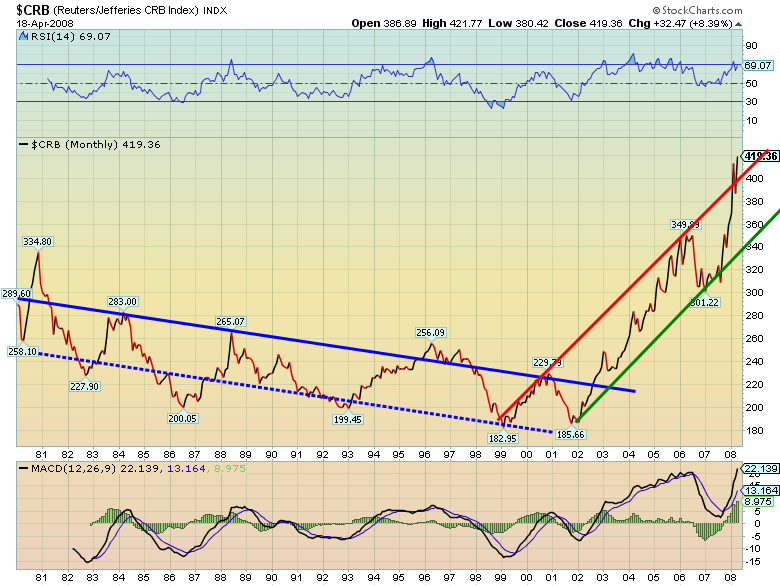Click the 185.66 low price label

click(x=571, y=434)
